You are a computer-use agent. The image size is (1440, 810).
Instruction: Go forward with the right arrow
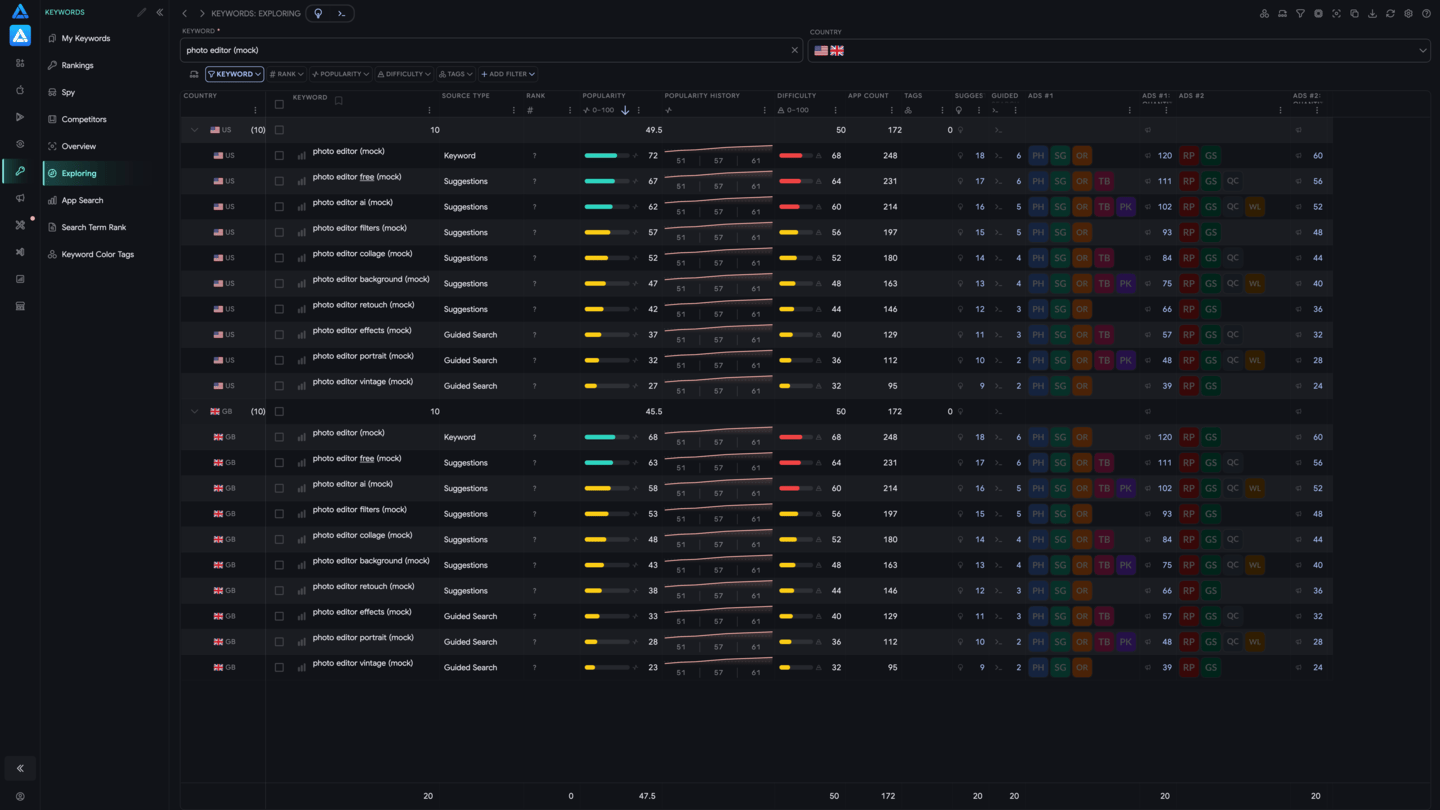point(201,14)
